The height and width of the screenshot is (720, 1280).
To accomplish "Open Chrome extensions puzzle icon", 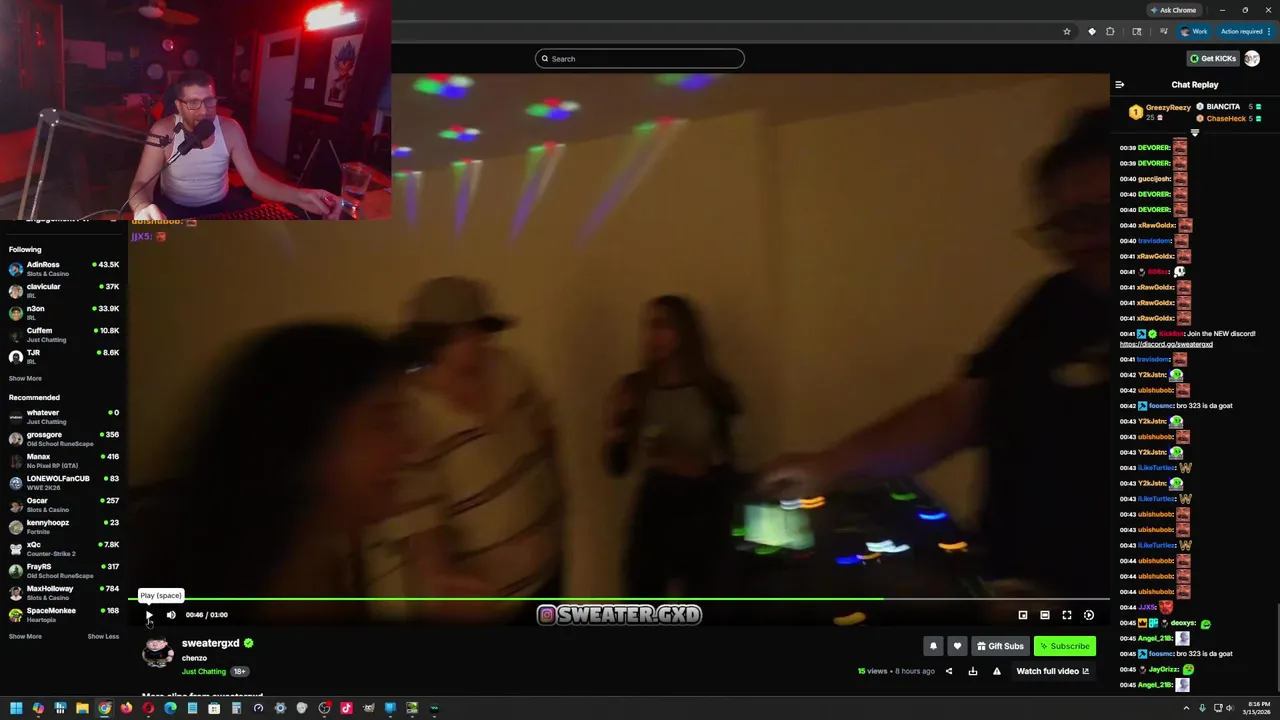I will pyautogui.click(x=1110, y=31).
